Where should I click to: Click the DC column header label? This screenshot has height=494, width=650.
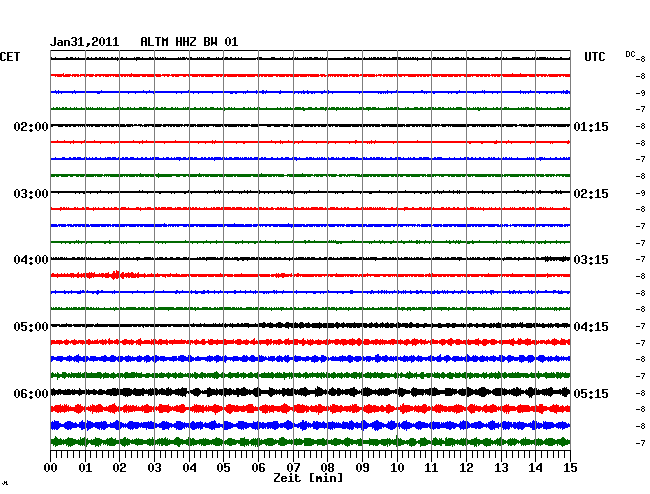[x=630, y=54]
